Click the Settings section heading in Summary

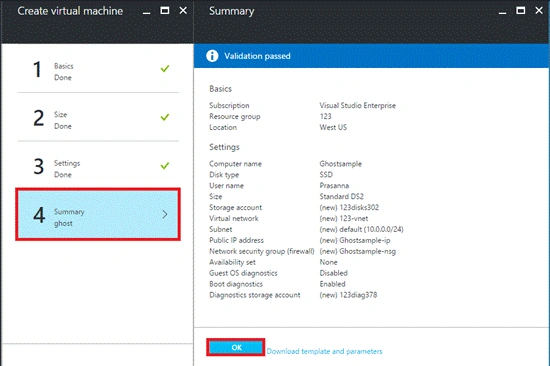(x=224, y=147)
